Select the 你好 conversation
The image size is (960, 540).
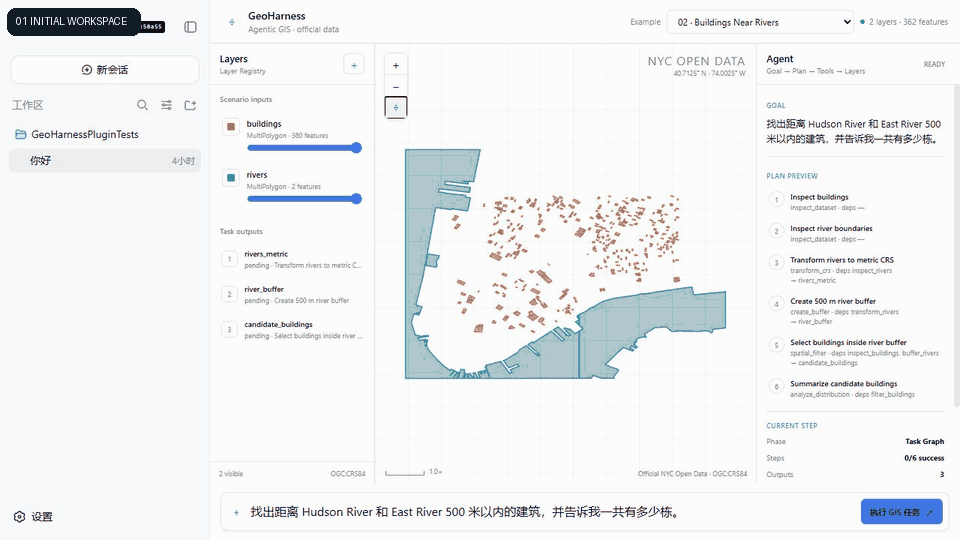click(x=105, y=160)
